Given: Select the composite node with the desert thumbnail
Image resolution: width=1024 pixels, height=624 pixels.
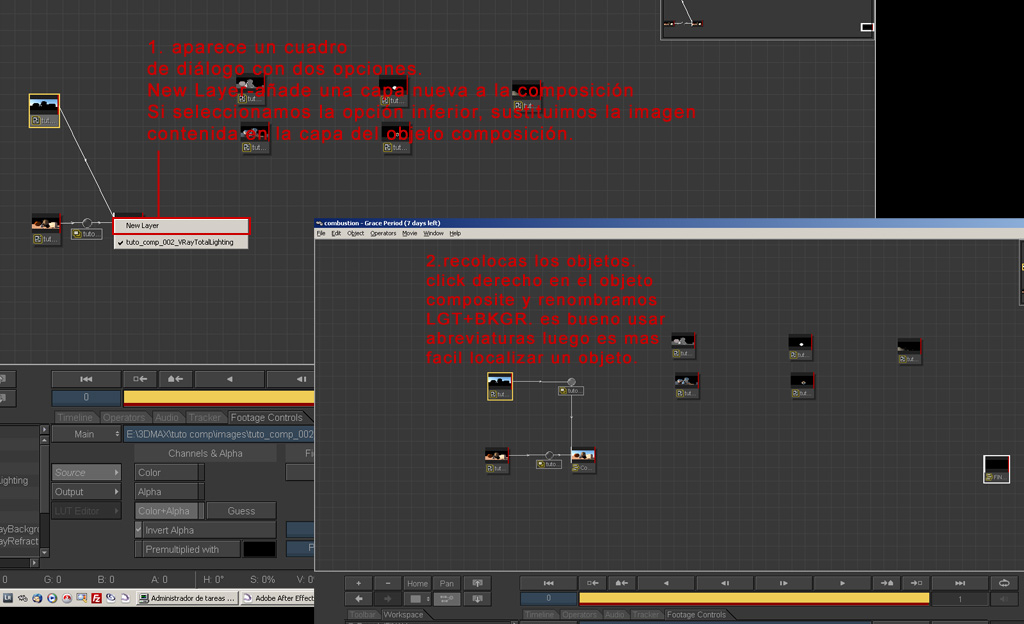Looking at the screenshot, I should (583, 460).
